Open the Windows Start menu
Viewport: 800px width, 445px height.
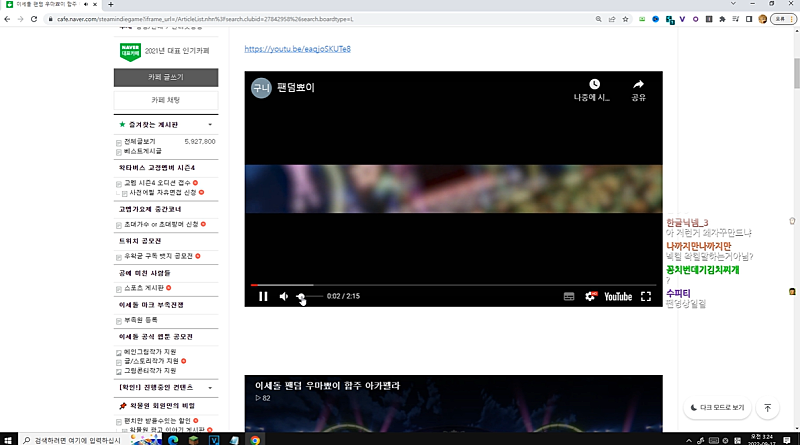[8, 440]
